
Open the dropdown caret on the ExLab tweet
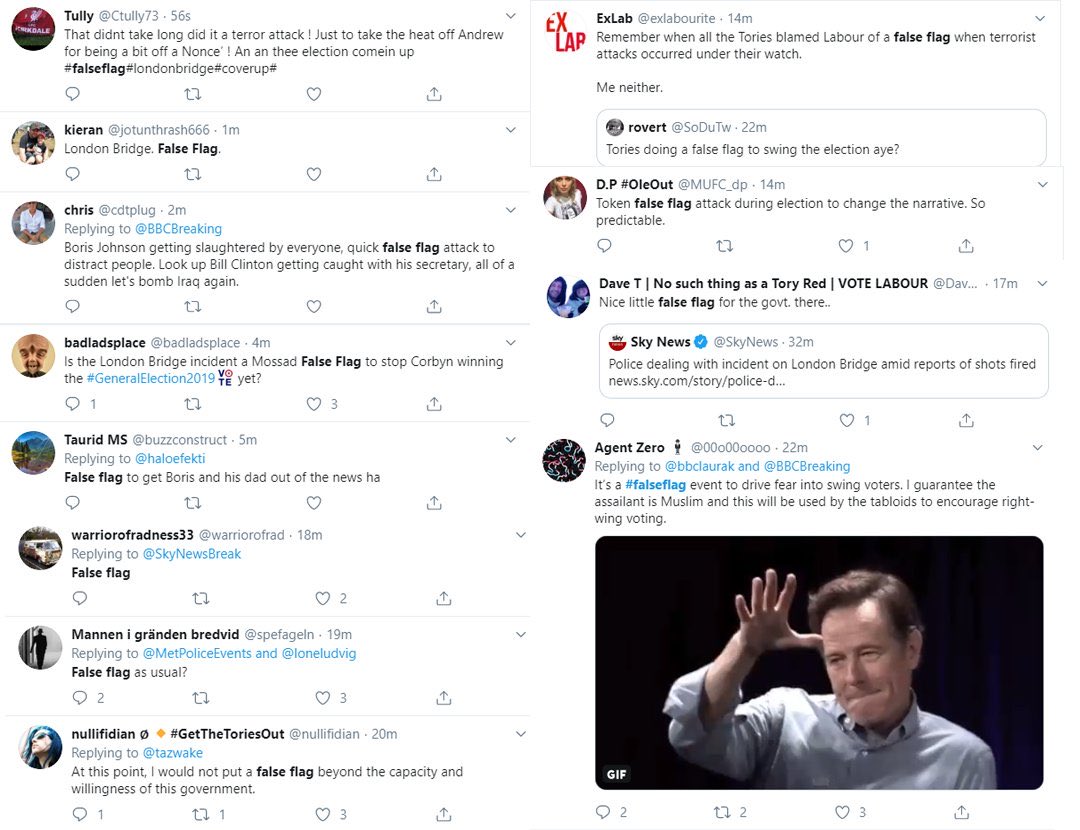(1040, 19)
